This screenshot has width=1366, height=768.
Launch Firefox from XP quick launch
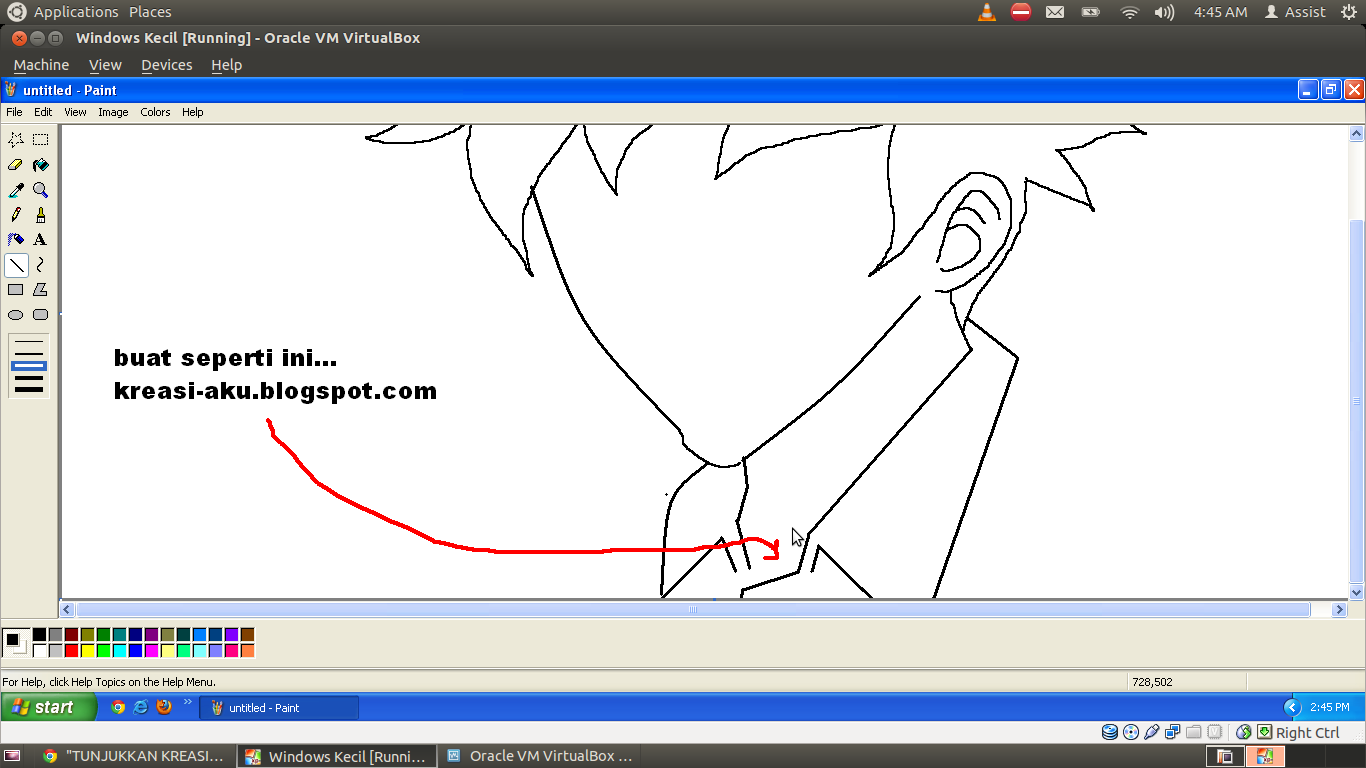(x=164, y=707)
